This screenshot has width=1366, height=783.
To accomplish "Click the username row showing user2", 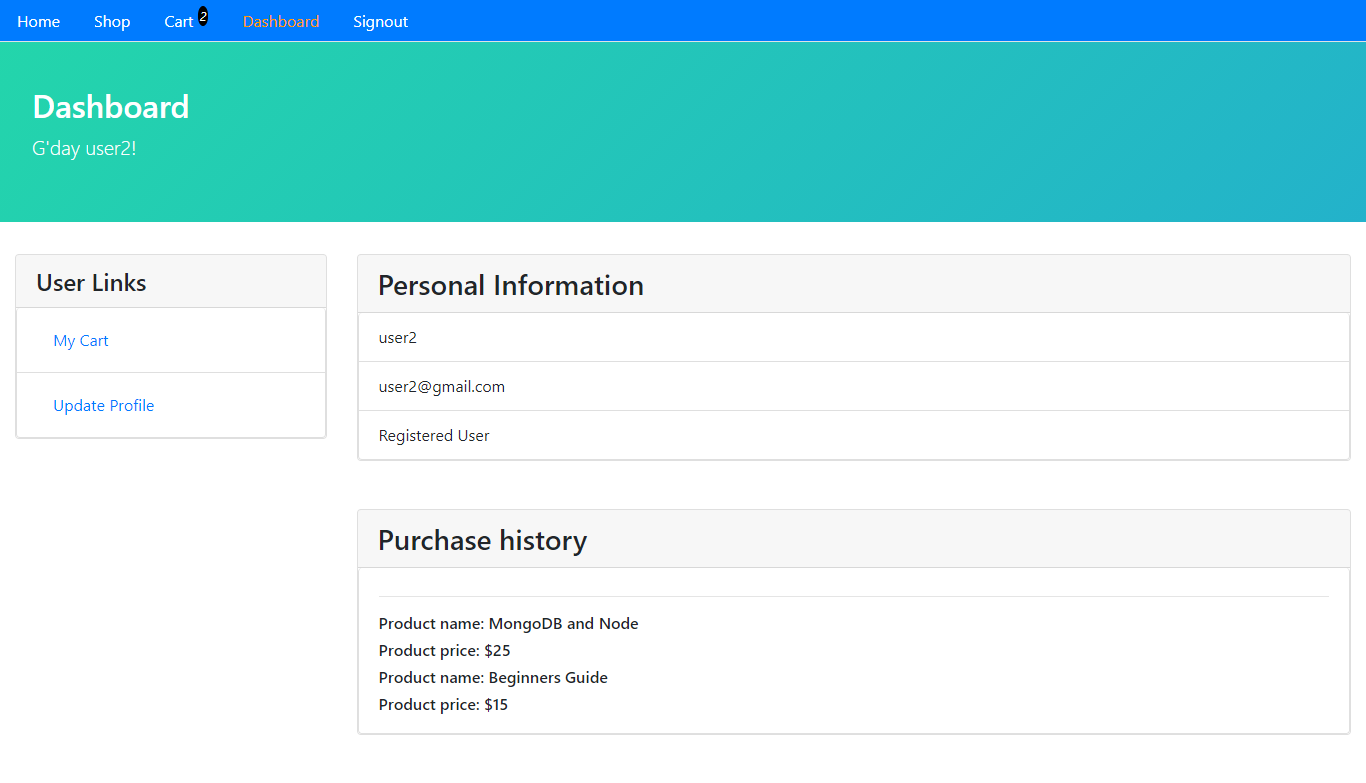I will click(x=398, y=337).
